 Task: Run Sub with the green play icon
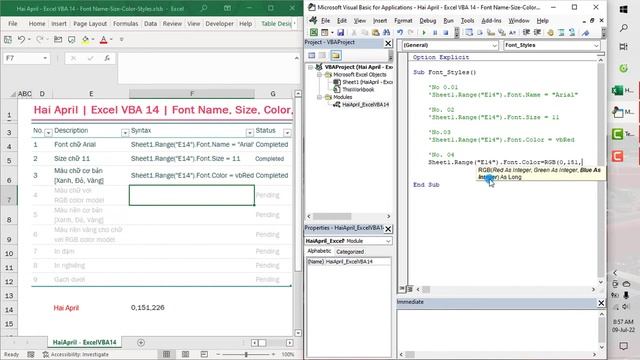pyautogui.click(x=424, y=33)
